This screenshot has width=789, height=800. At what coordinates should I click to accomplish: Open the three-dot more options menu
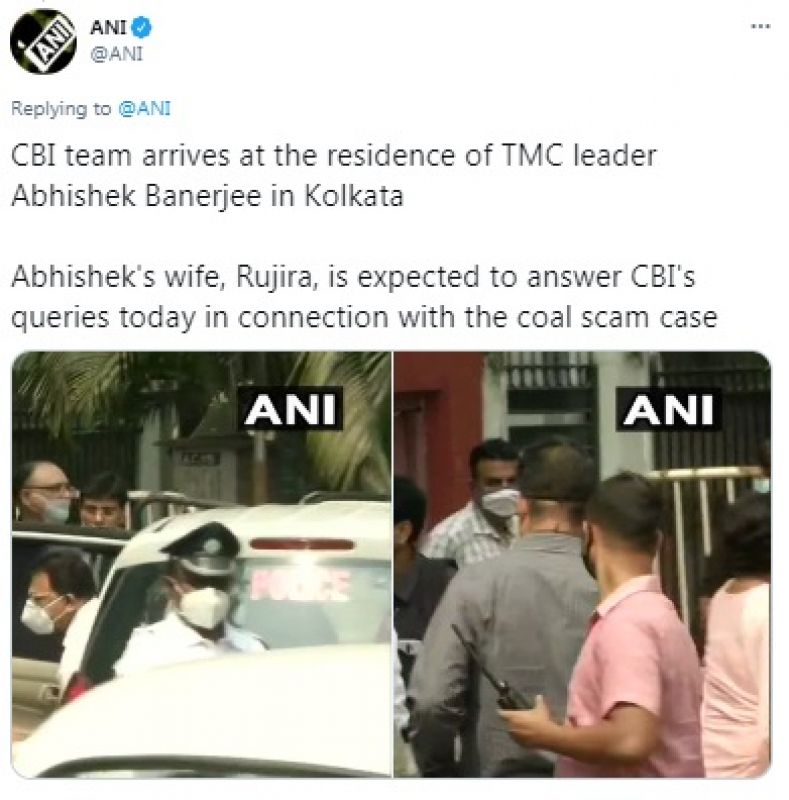(760, 26)
